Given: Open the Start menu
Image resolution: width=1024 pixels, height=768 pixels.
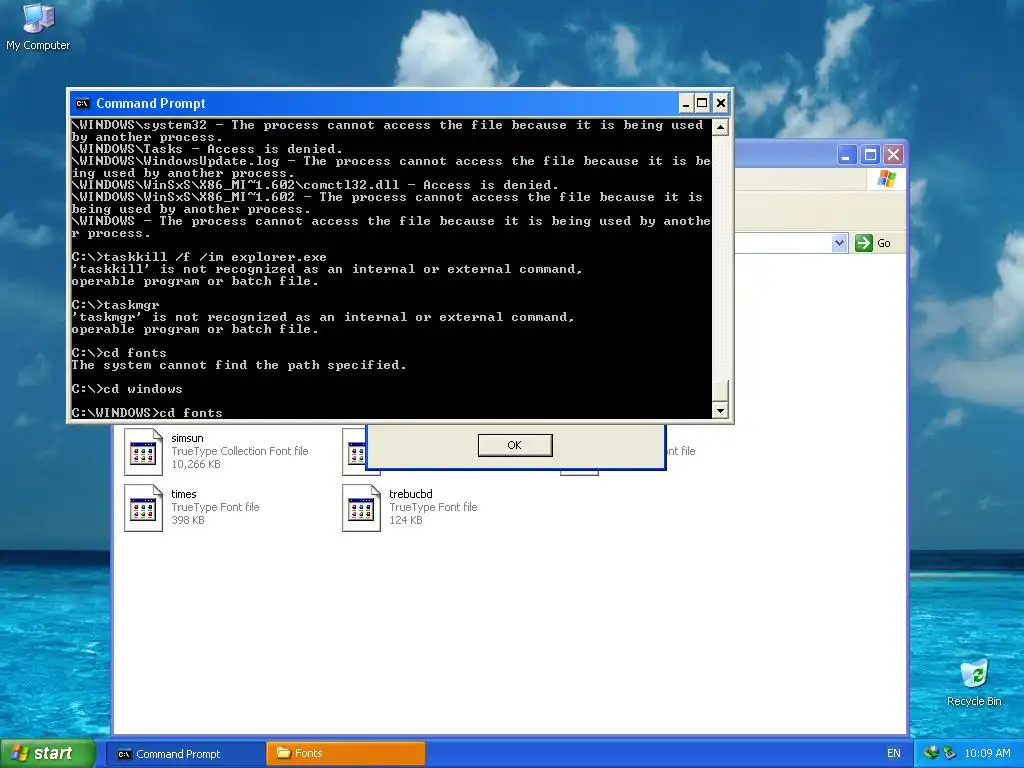Looking at the screenshot, I should pyautogui.click(x=48, y=753).
